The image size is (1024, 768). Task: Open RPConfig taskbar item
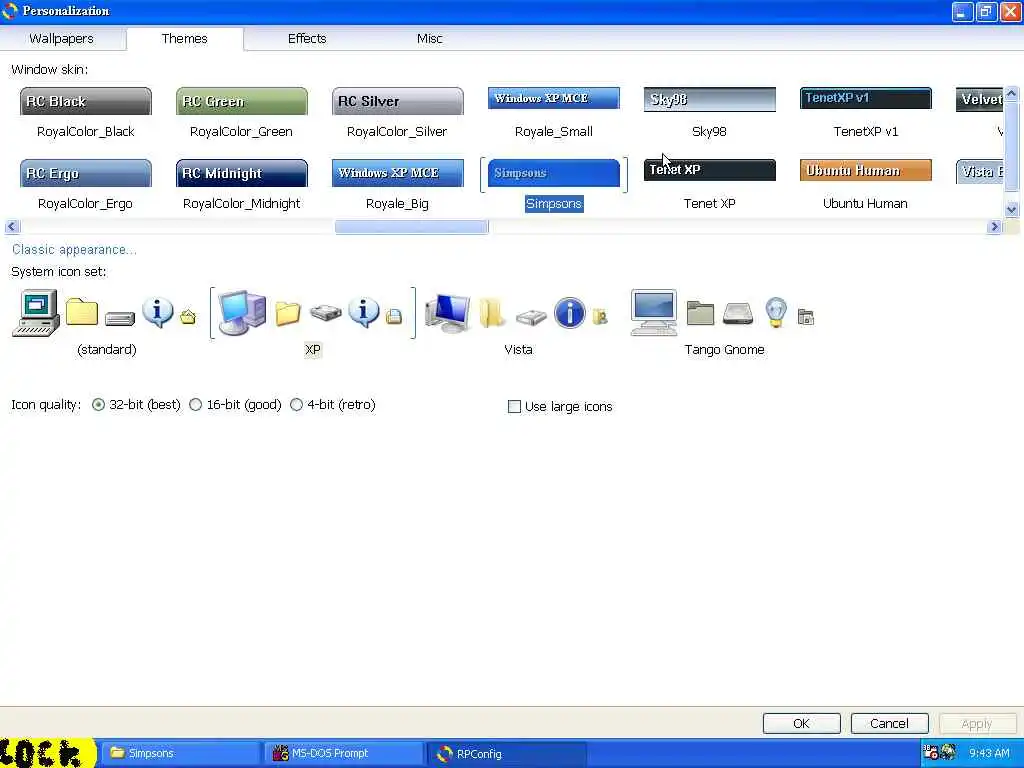tap(507, 754)
